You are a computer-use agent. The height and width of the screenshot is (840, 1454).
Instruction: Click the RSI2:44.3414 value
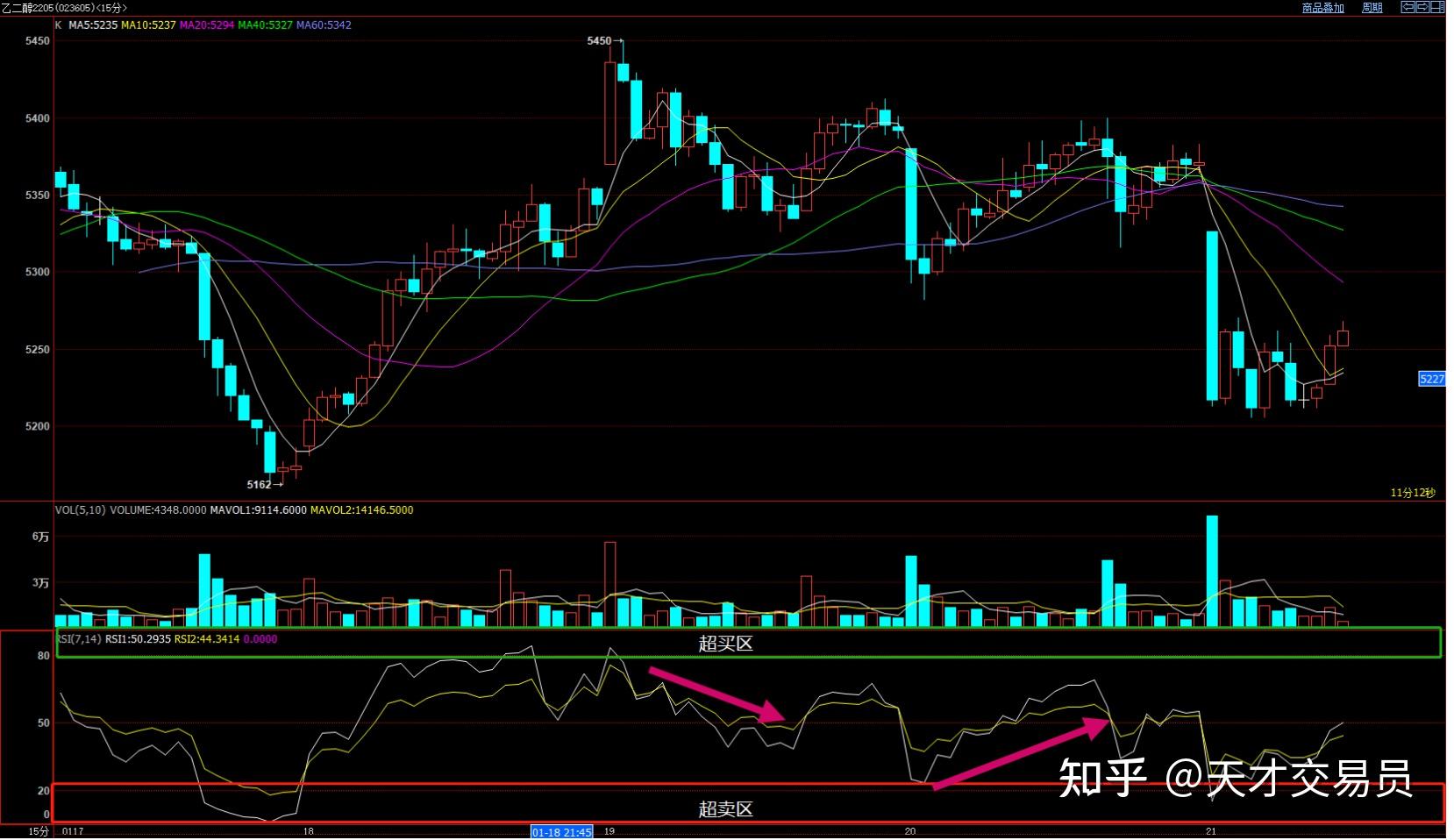207,639
